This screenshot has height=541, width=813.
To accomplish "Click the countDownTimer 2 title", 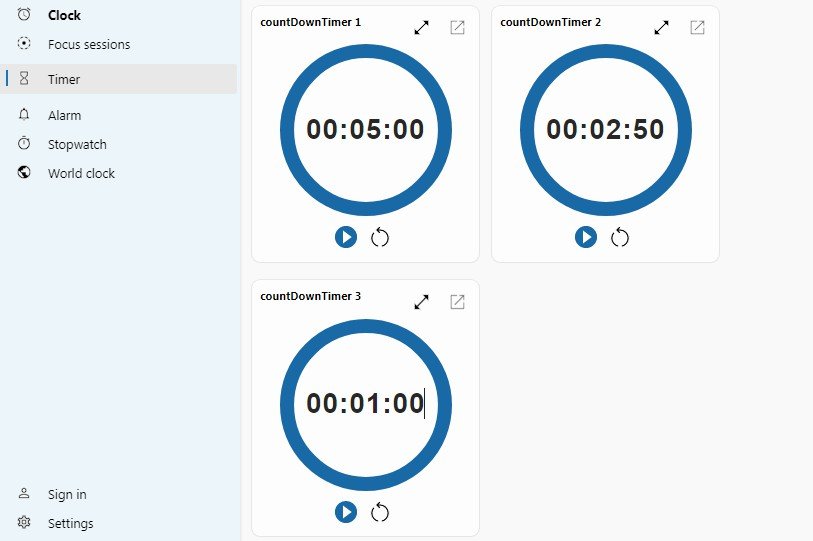I will (x=551, y=22).
